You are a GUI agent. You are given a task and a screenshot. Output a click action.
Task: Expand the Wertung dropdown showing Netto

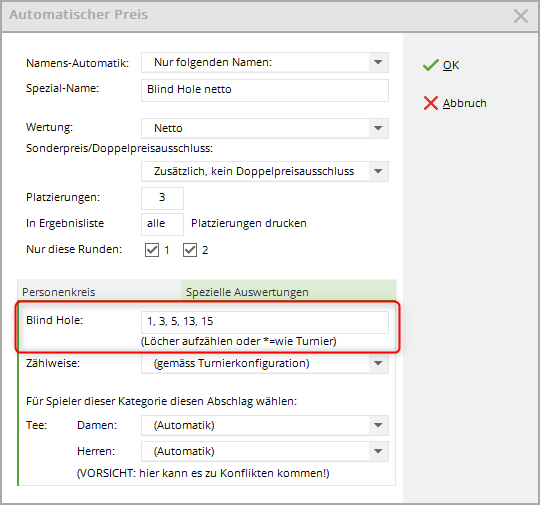(x=378, y=128)
